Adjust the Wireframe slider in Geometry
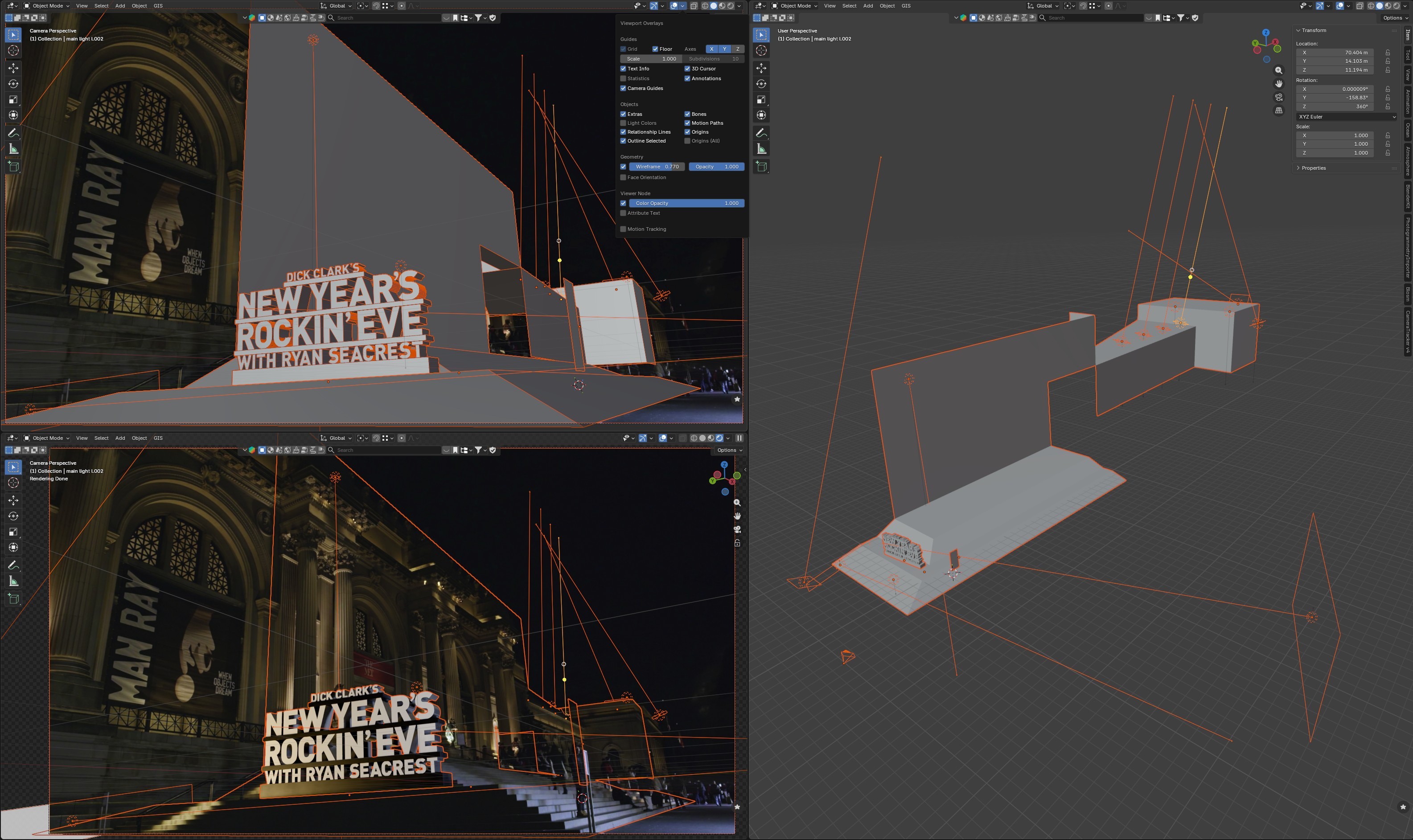This screenshot has height=840, width=1413. click(657, 167)
